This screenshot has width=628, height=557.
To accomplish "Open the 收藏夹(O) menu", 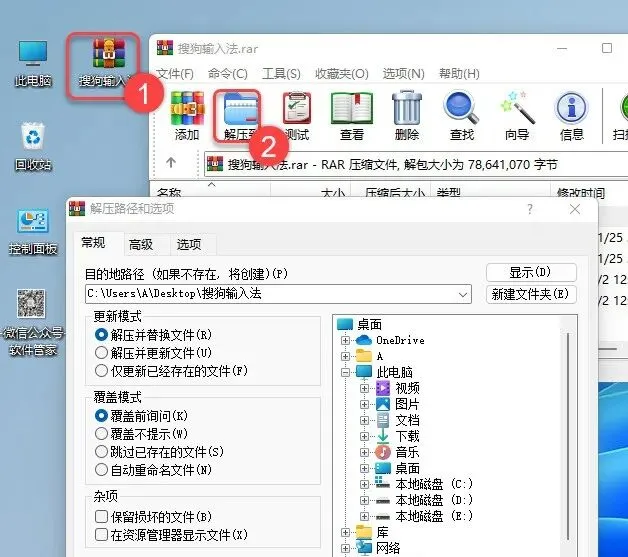I will pyautogui.click(x=341, y=74).
